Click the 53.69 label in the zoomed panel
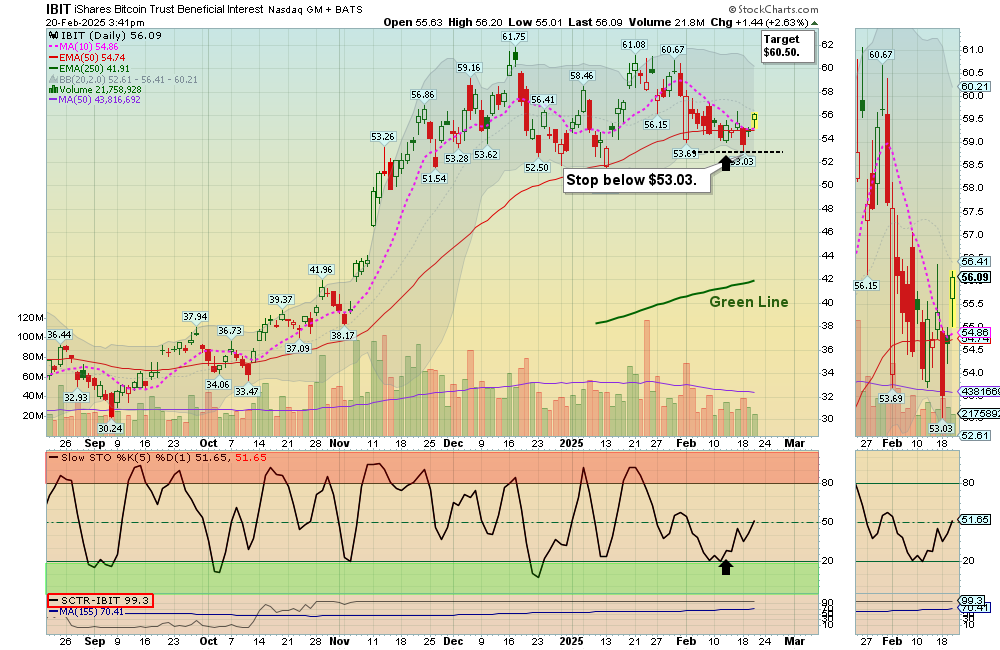The image size is (1000, 650). click(x=891, y=399)
